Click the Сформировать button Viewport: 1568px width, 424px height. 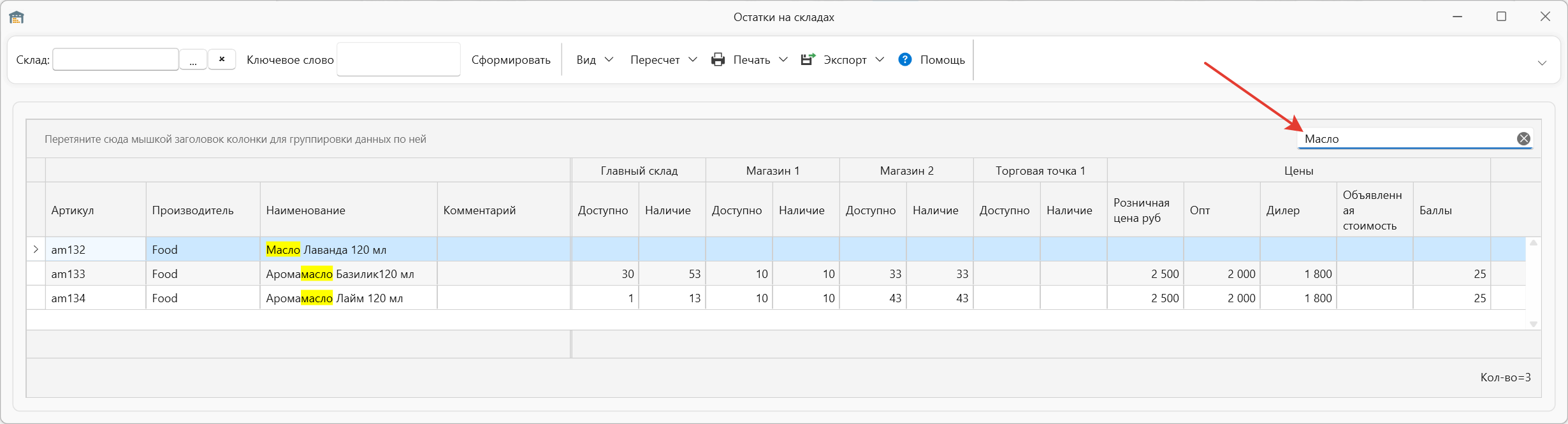tap(511, 59)
